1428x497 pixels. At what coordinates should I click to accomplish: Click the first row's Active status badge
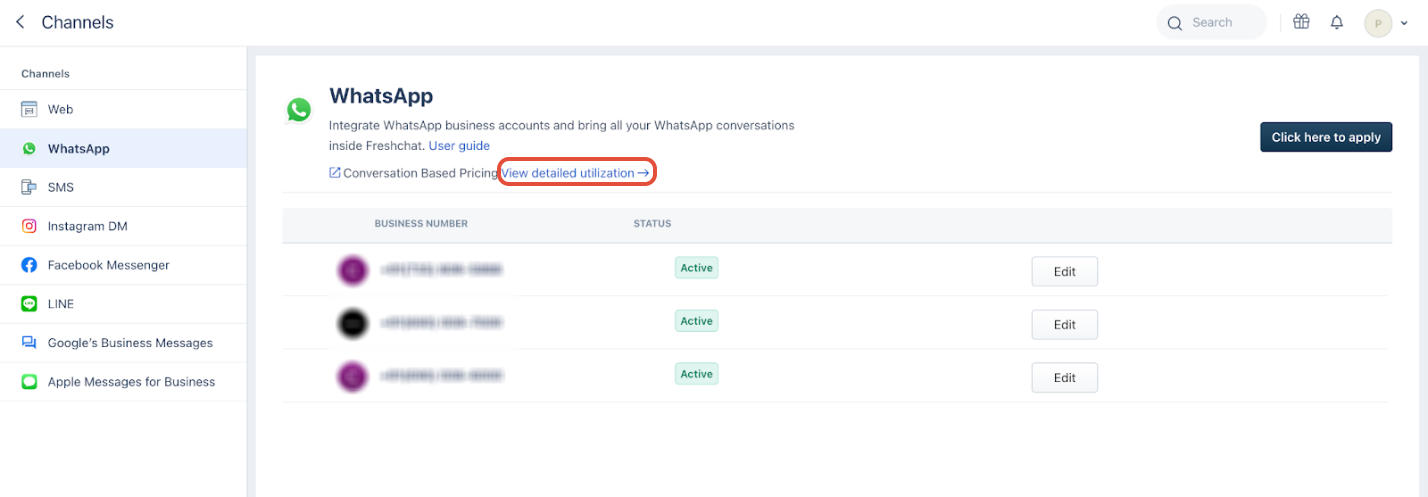click(697, 268)
